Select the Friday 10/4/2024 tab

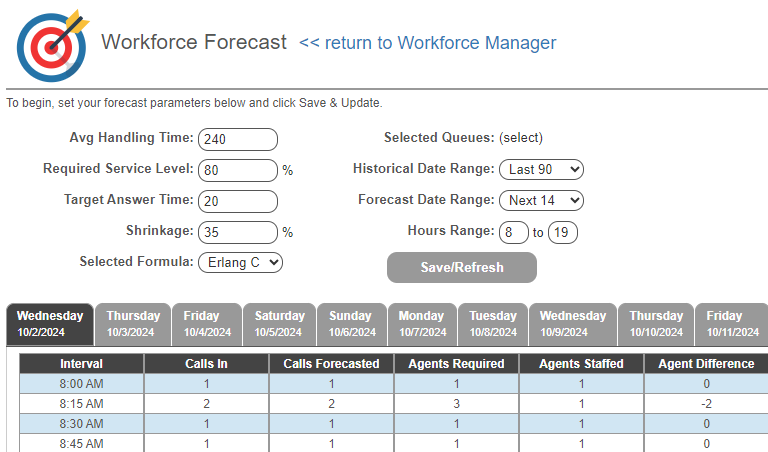(207, 324)
